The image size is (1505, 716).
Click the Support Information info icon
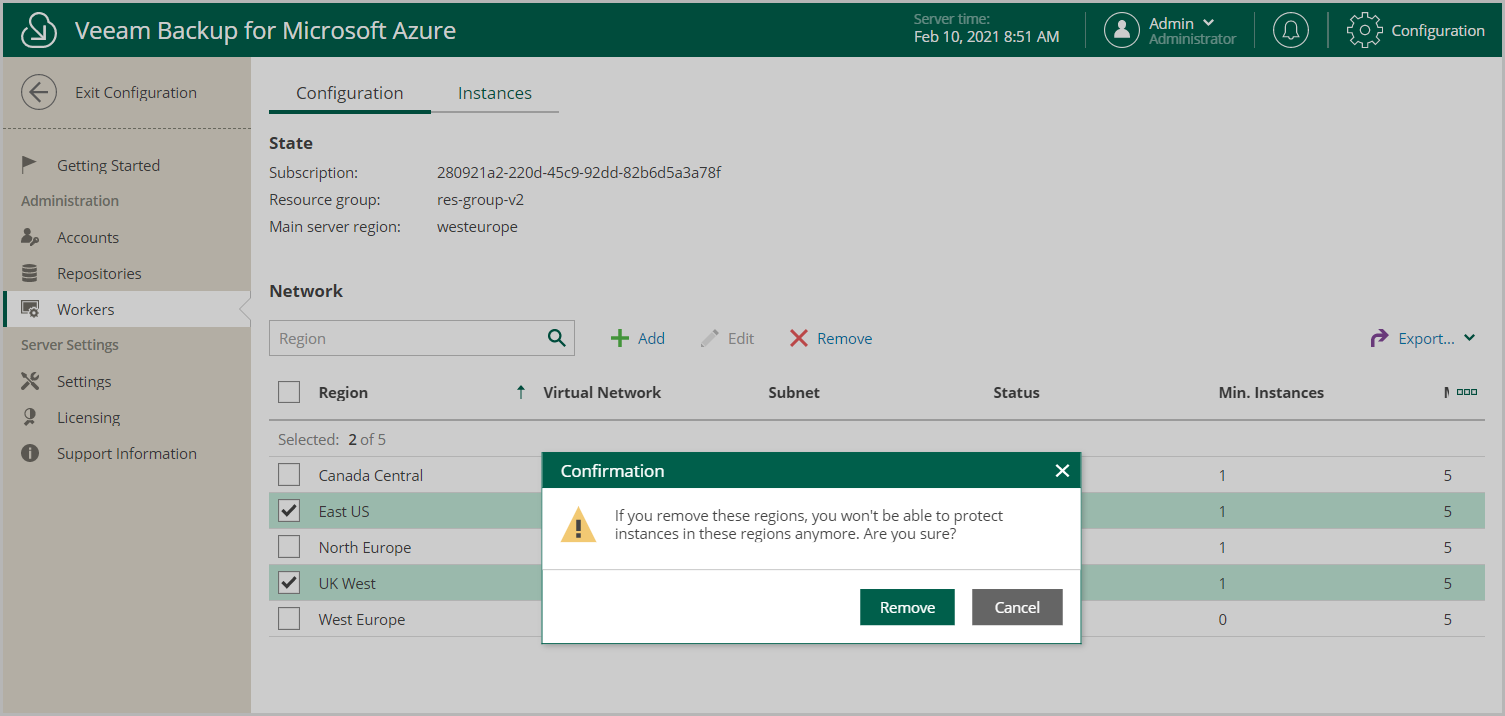pos(30,453)
